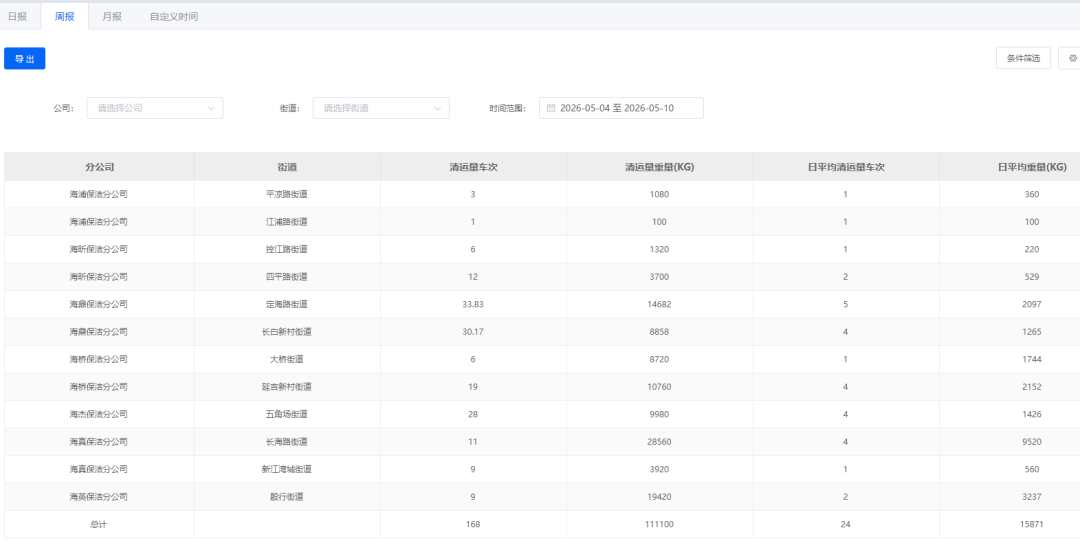Expand the 街道 dropdown chevron
Image resolution: width=1080 pixels, height=541 pixels.
[437, 108]
